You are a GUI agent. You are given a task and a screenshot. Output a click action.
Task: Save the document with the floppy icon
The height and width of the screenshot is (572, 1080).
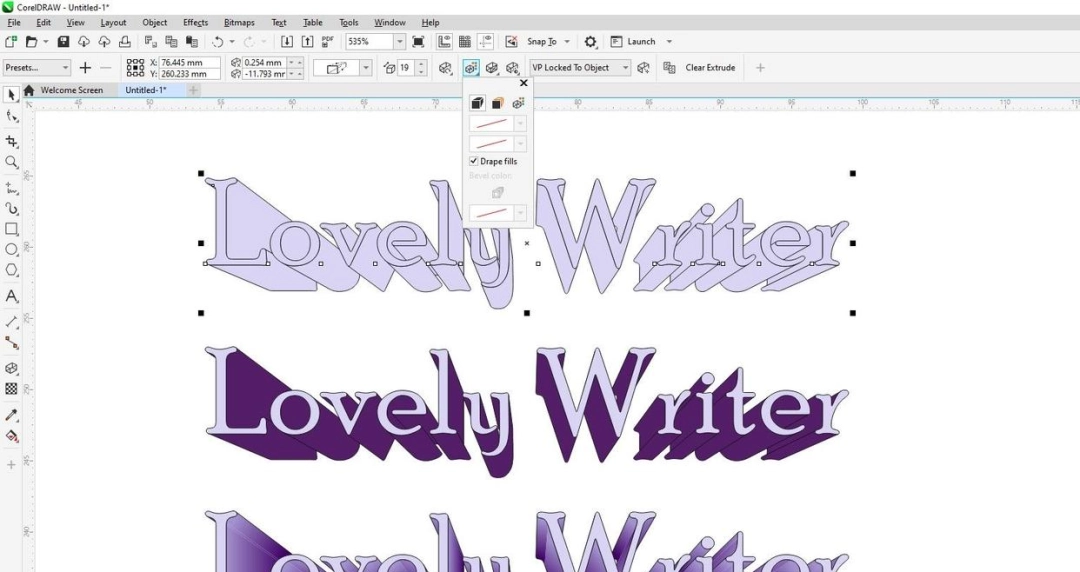pos(63,42)
